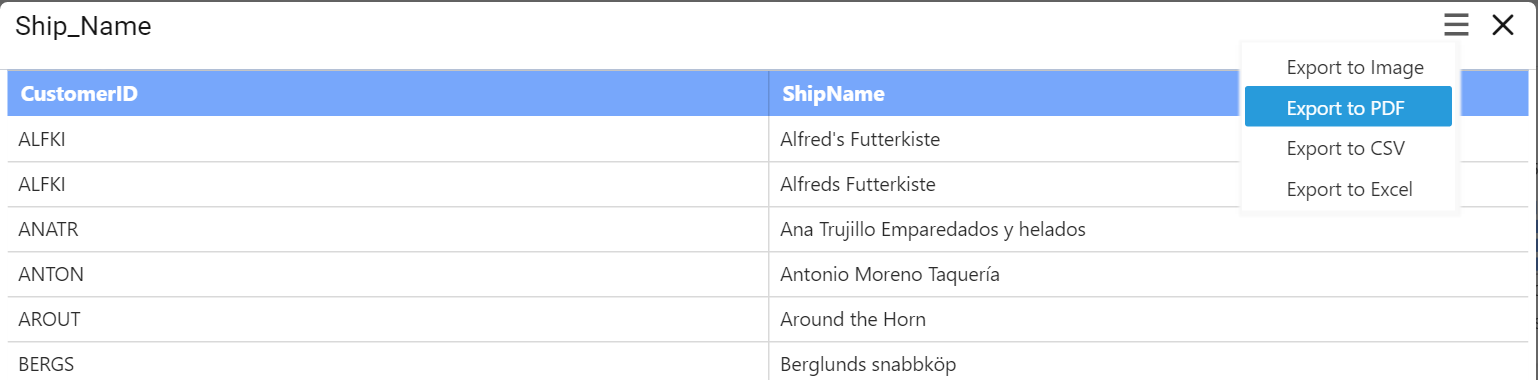
Task: Choose Export to PDF
Action: click(x=1348, y=107)
